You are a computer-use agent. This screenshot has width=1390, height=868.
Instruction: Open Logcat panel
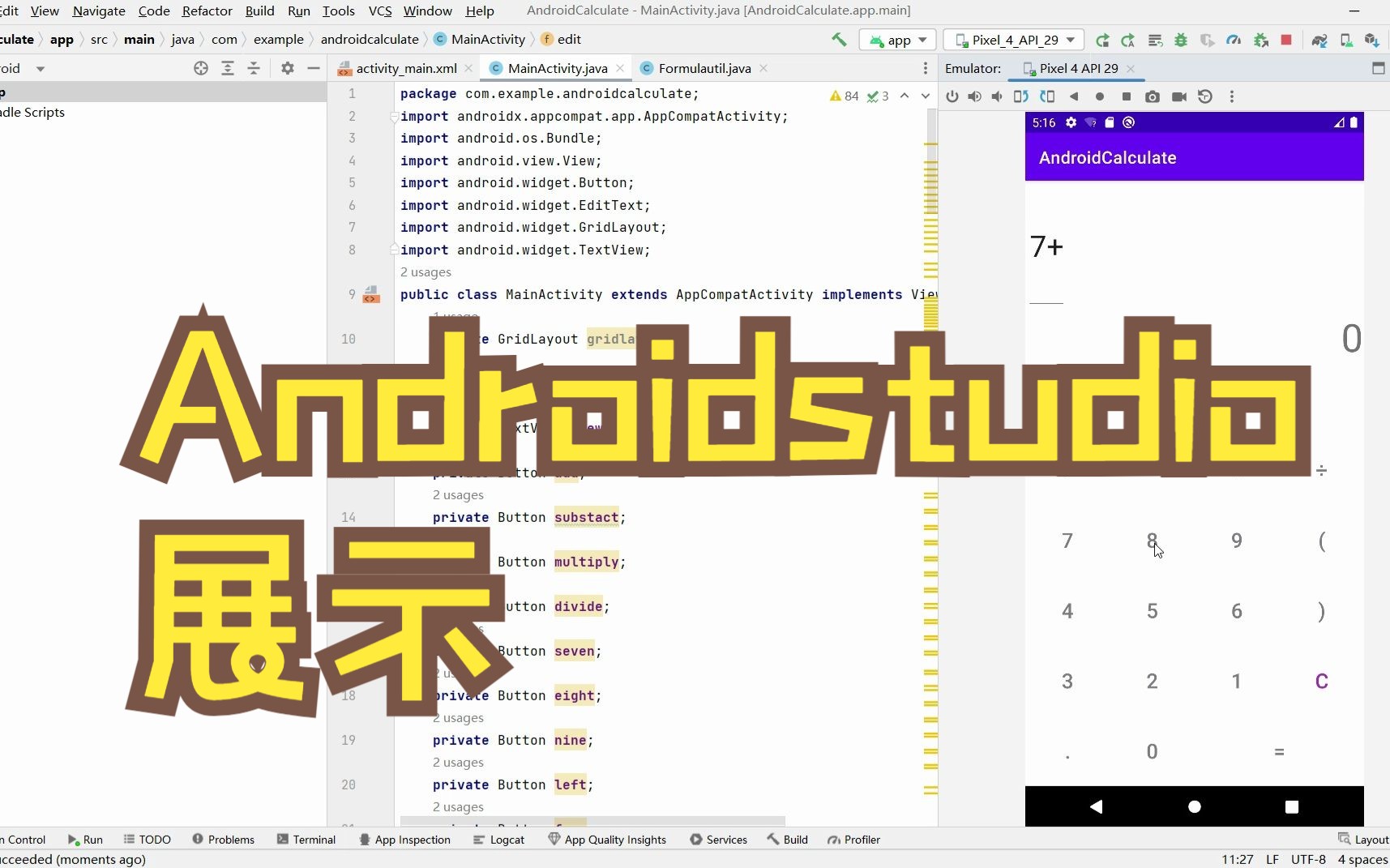pos(506,840)
